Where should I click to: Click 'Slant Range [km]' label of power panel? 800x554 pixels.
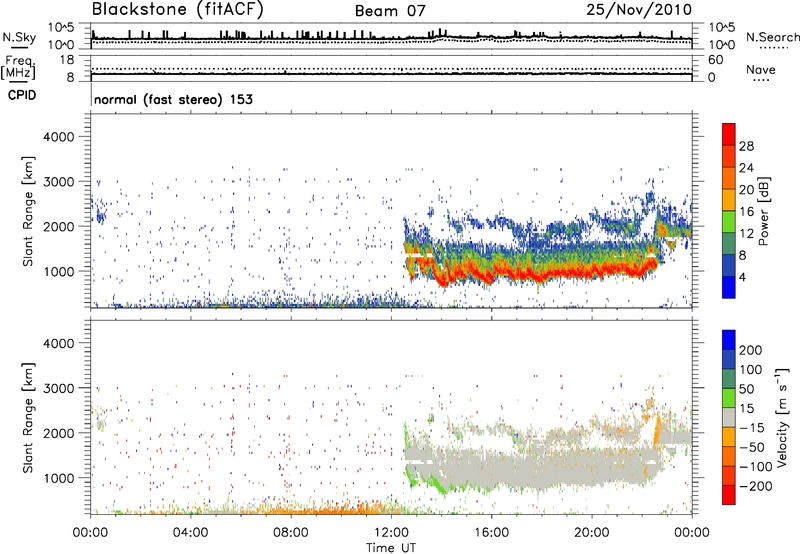pos(28,211)
